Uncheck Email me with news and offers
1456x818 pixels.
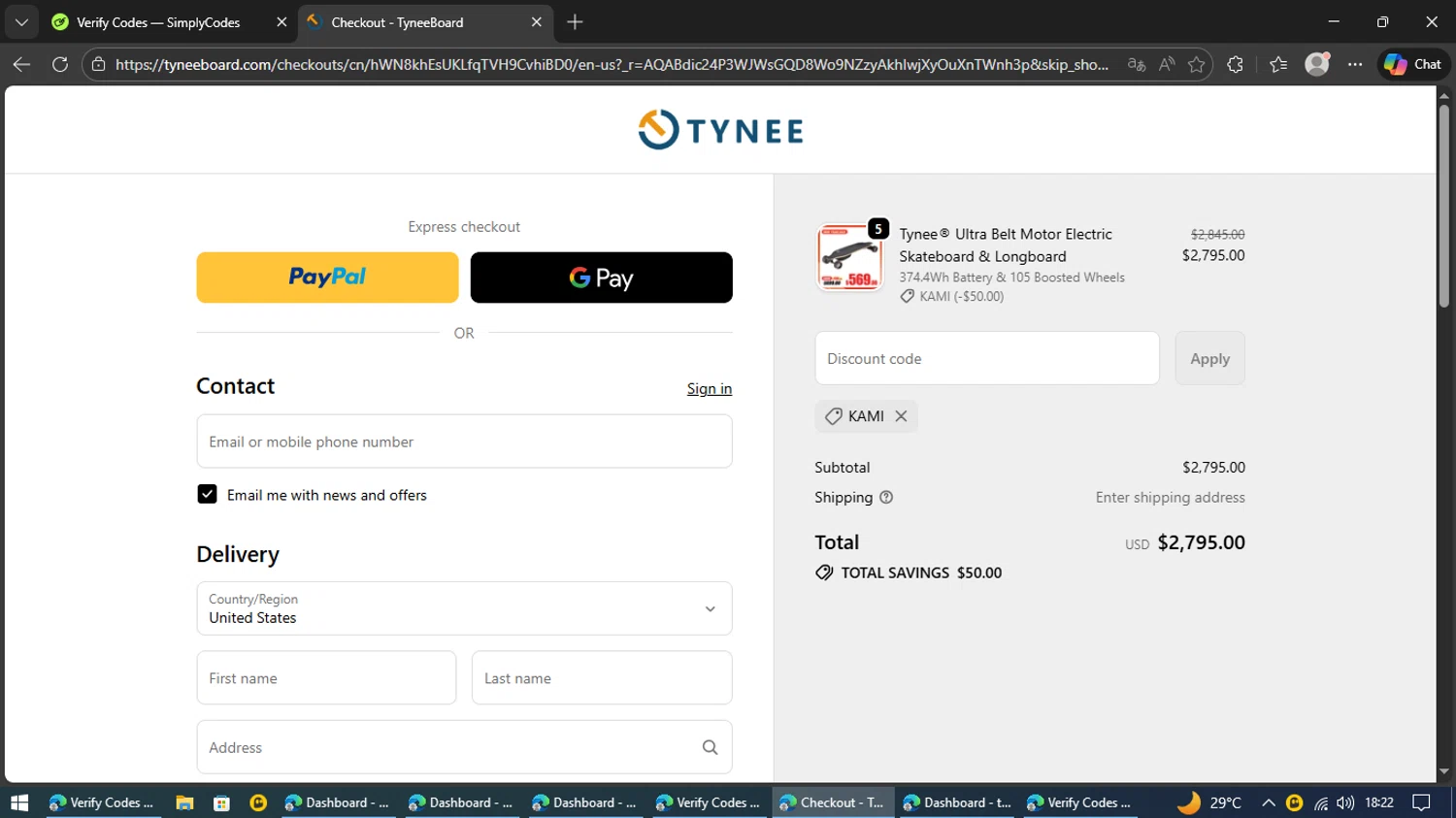click(x=207, y=494)
